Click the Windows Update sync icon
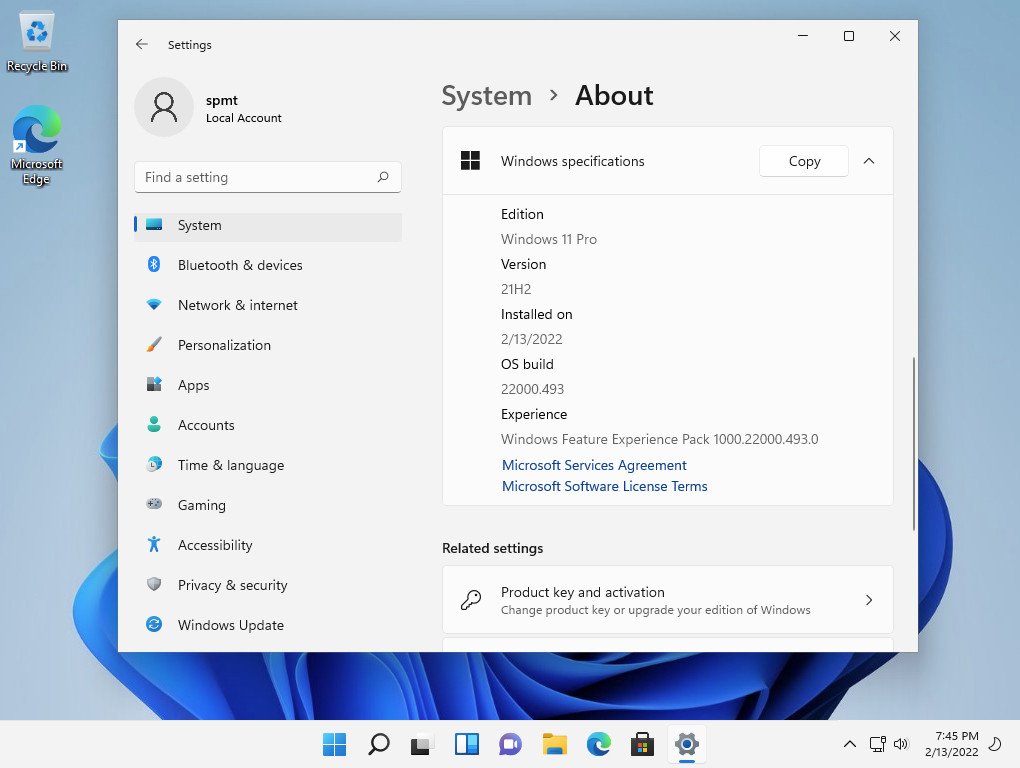1020x768 pixels. click(x=154, y=624)
